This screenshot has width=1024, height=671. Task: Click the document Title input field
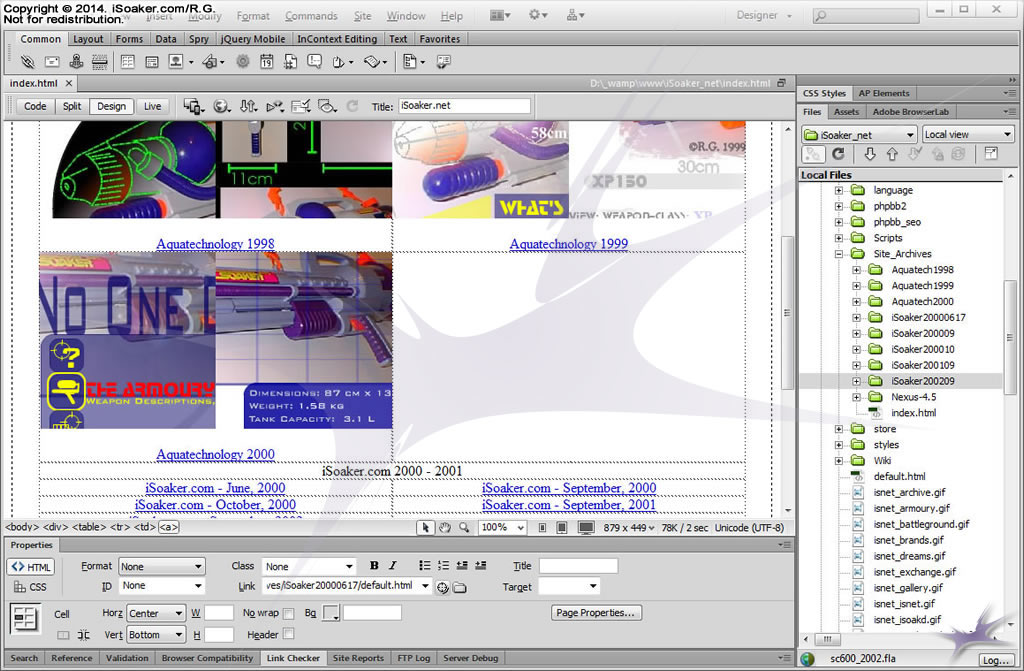point(464,106)
